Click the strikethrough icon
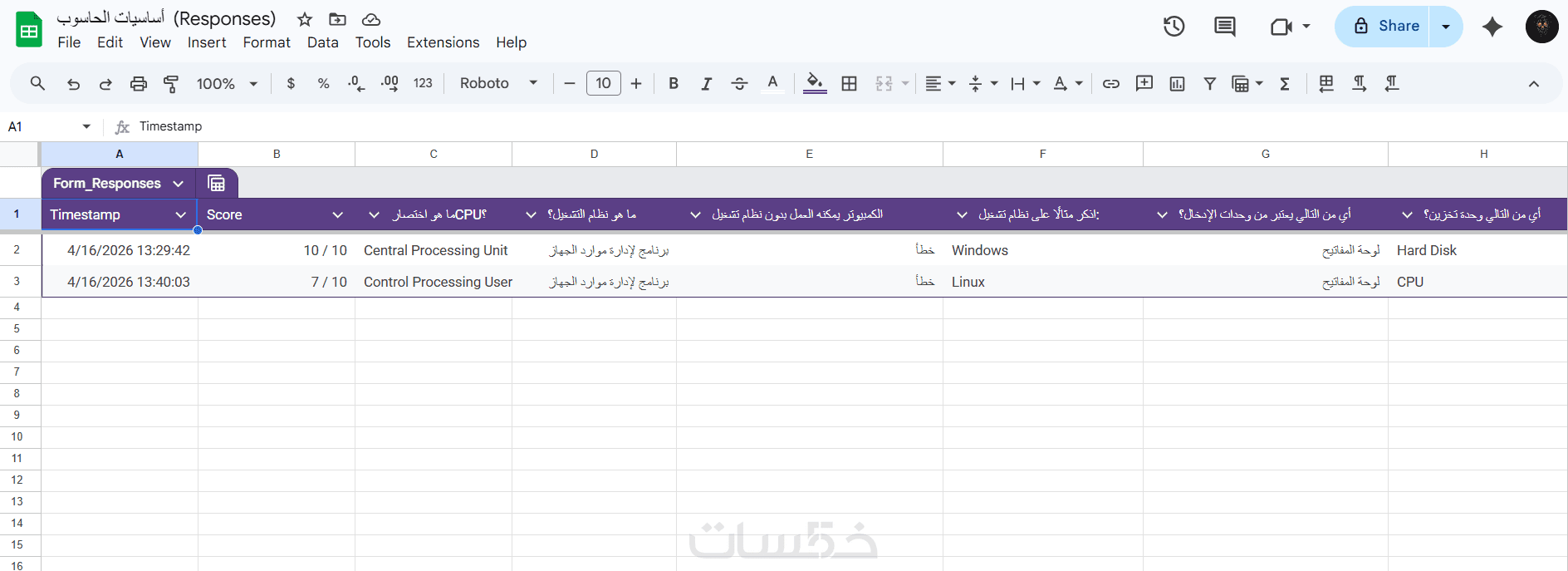This screenshot has width=1568, height=571. point(739,83)
